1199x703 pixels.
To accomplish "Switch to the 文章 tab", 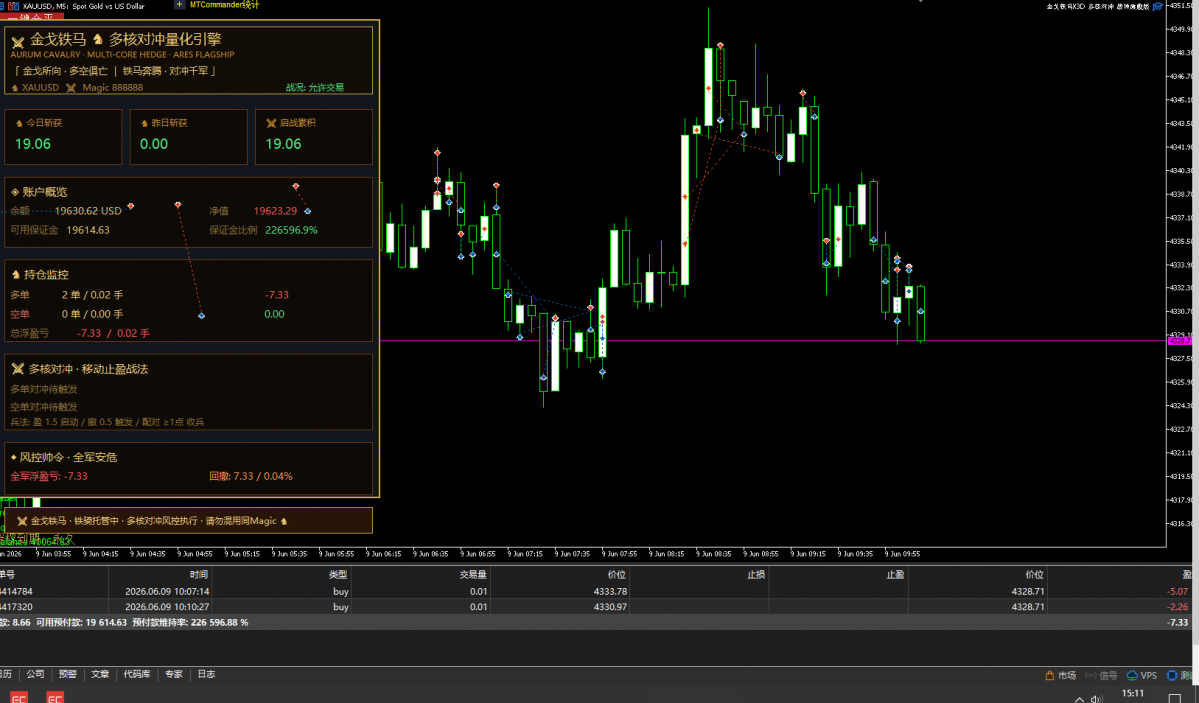I will tap(100, 674).
